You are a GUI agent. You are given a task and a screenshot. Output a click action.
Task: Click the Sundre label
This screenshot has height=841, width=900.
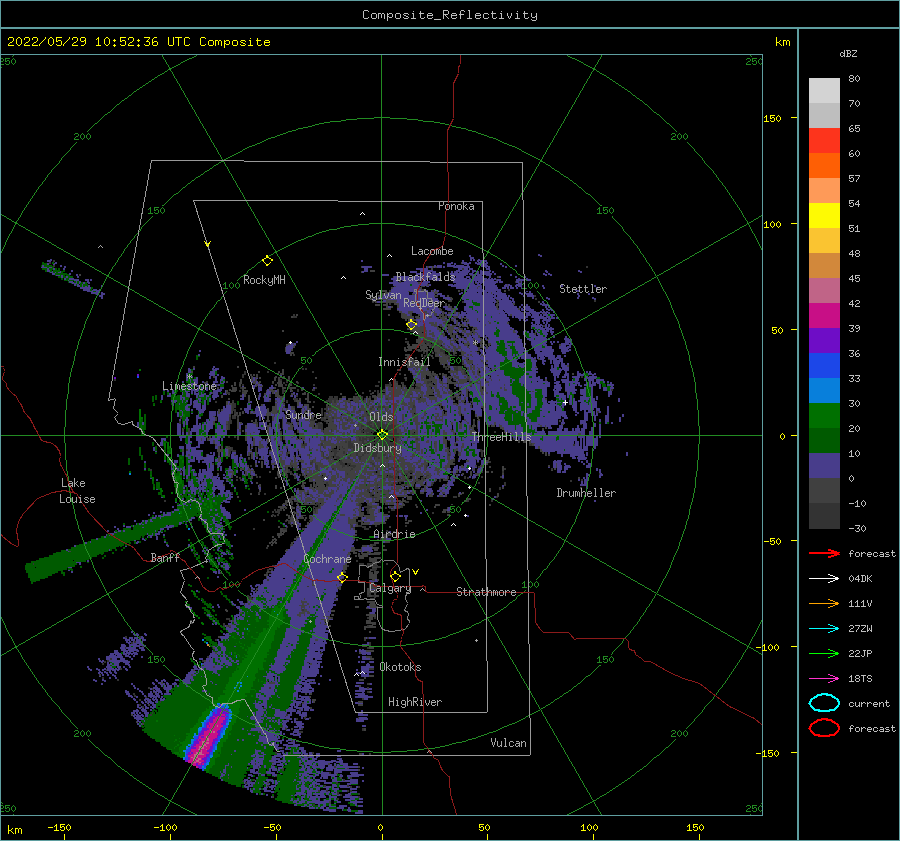point(303,414)
